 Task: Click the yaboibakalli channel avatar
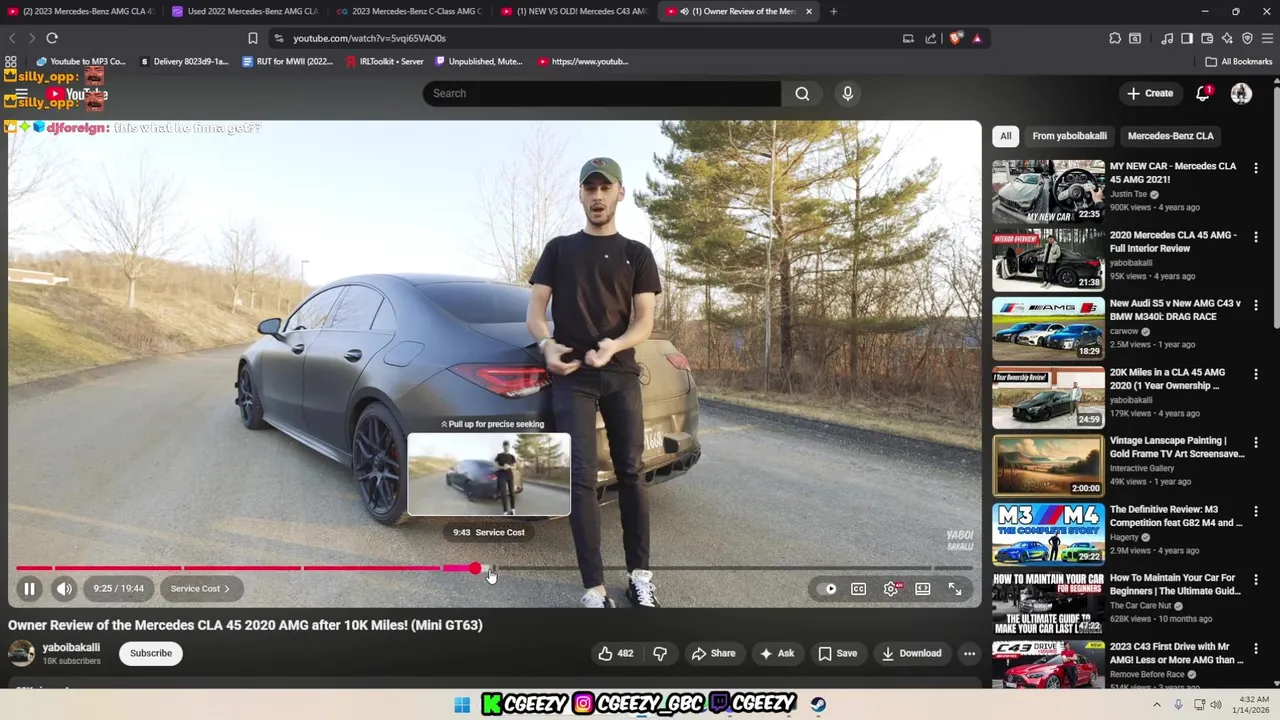(21, 653)
